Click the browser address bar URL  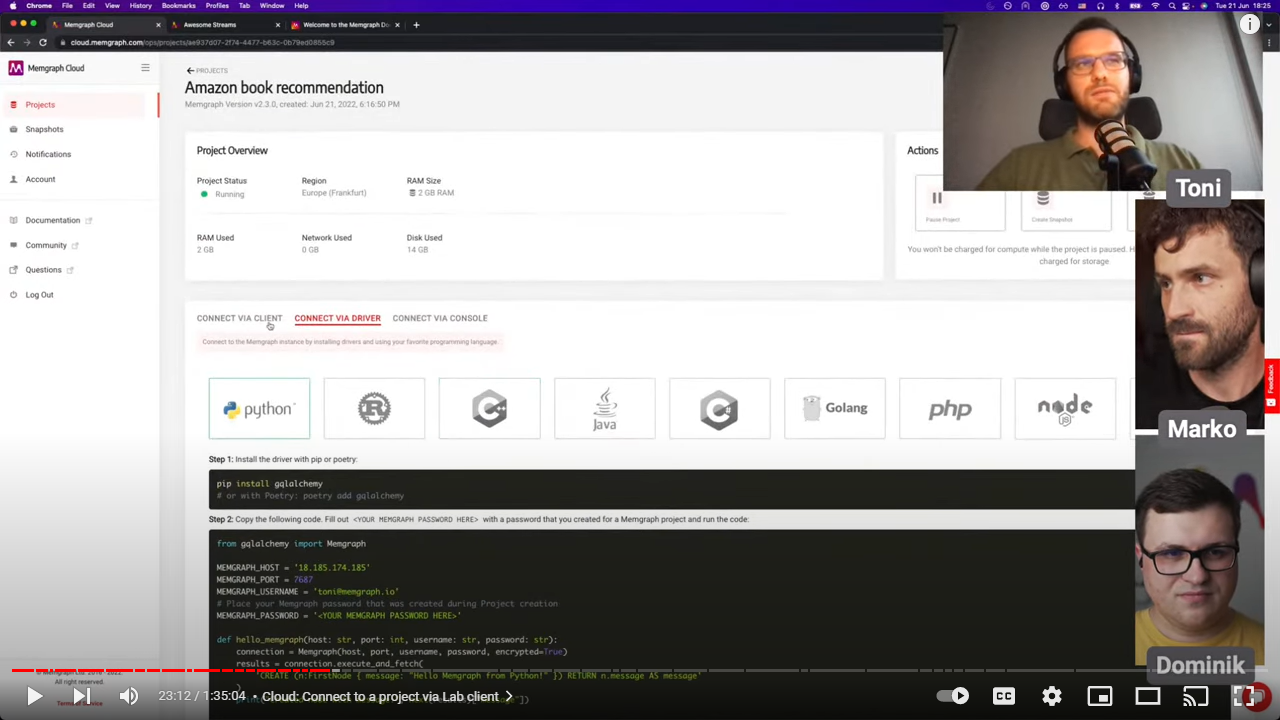click(x=203, y=42)
